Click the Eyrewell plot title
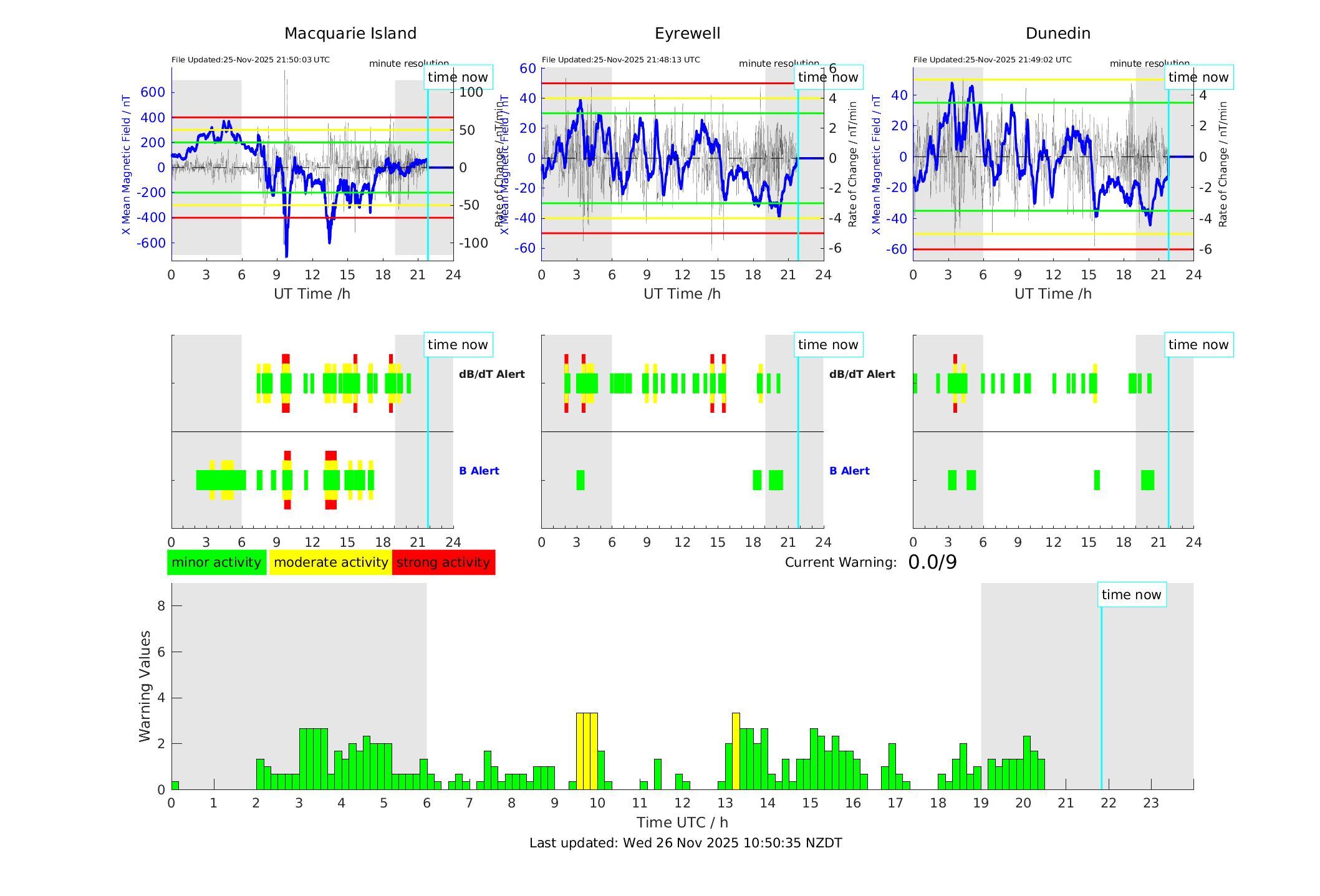1320x896 pixels. pyautogui.click(x=687, y=34)
